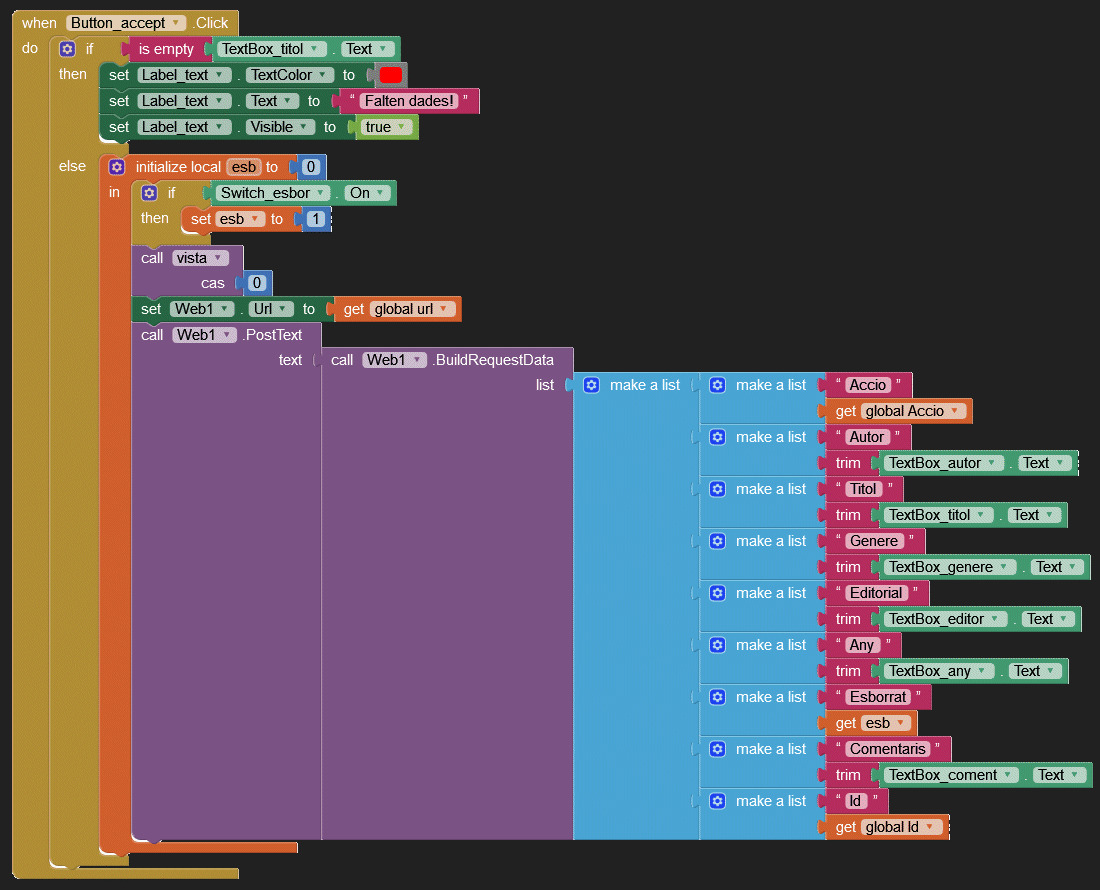Viewport: 1100px width, 890px height.
Task: Click the gear icon on the Accio make a list
Action: click(x=717, y=385)
